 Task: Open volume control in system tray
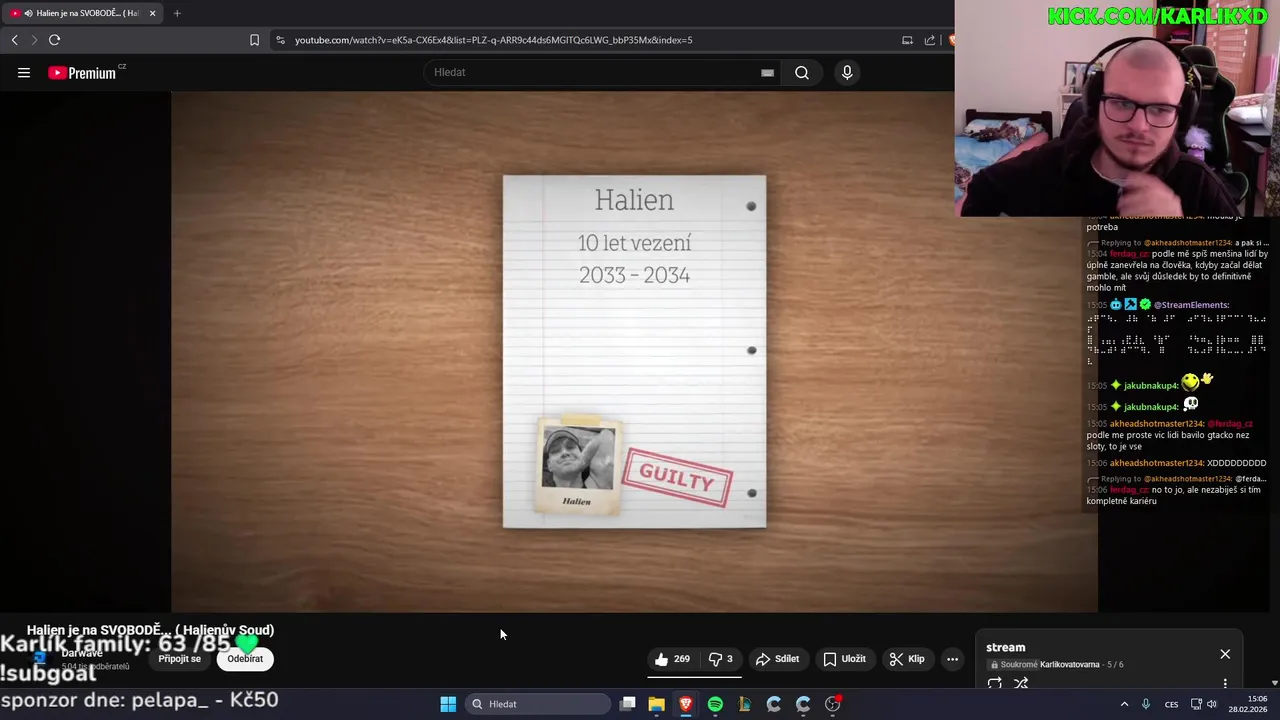click(1212, 704)
